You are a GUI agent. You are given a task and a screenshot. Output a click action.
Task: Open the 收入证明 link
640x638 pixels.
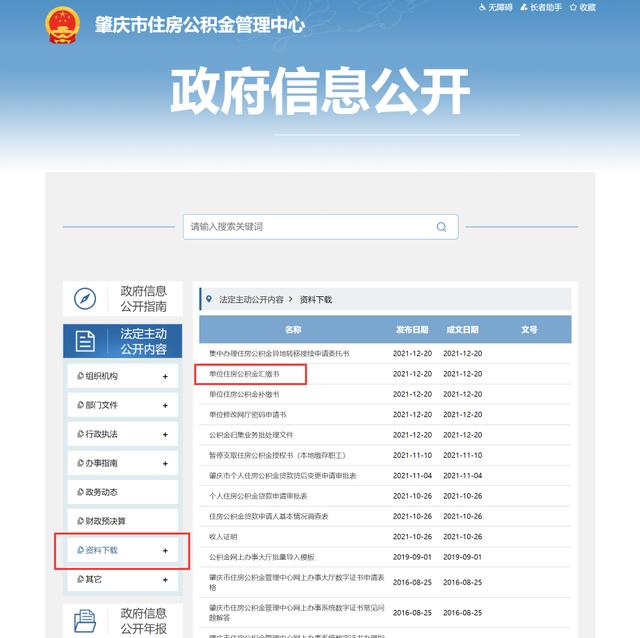223,537
